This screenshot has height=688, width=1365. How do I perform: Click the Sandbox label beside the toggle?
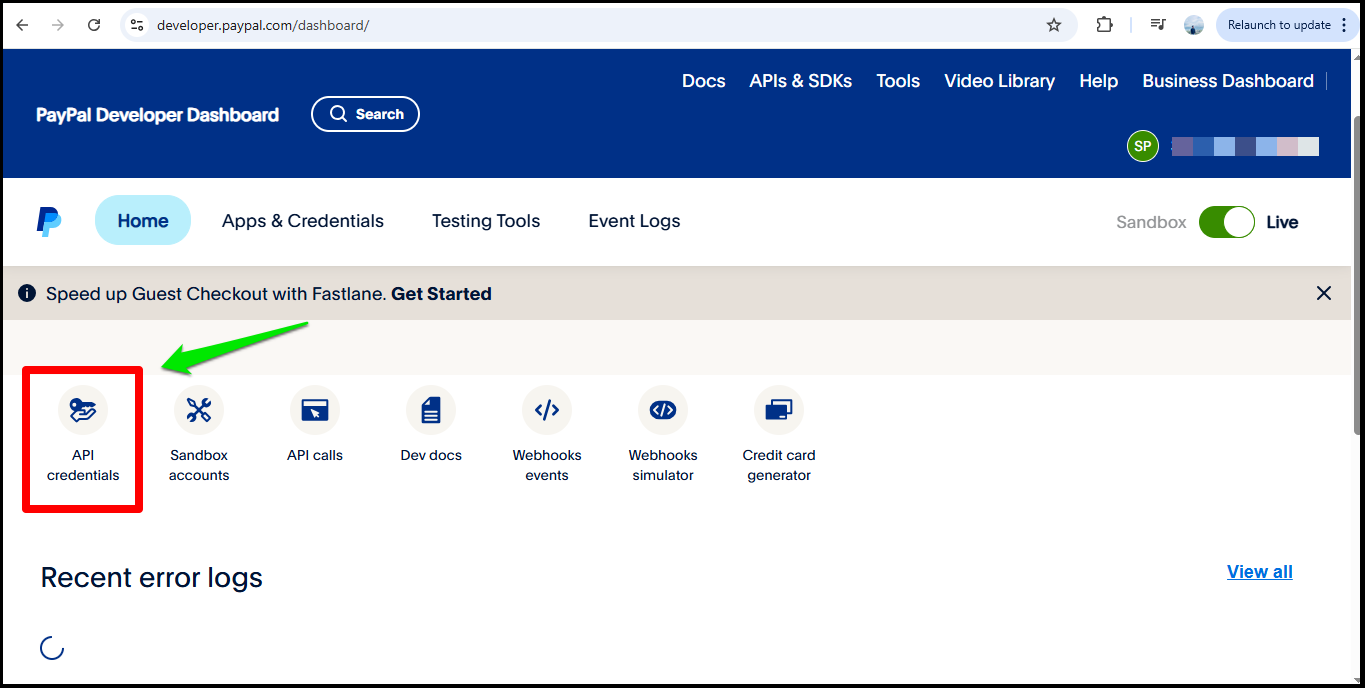tap(1151, 222)
